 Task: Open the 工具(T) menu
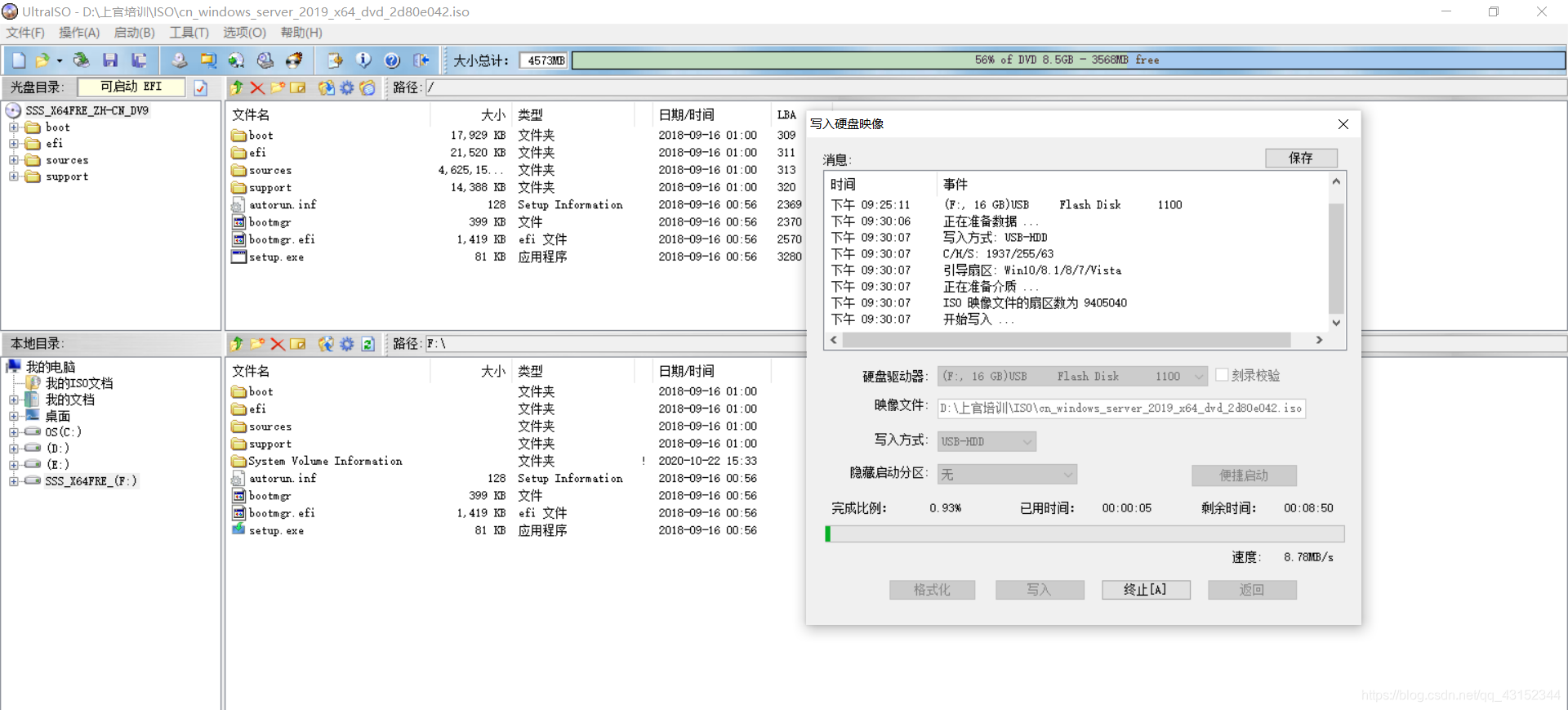[x=189, y=33]
